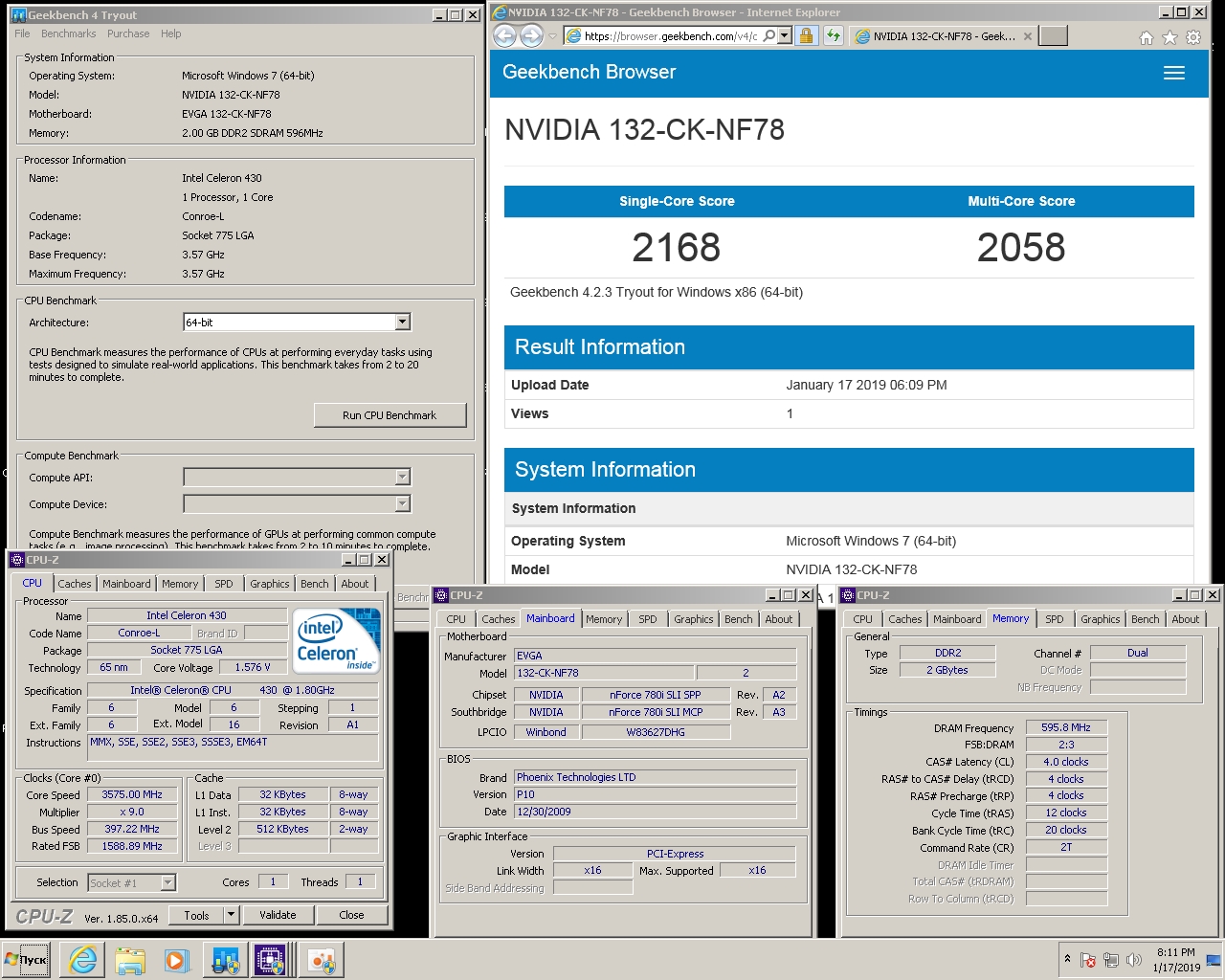Open the Socket #1 selection dropdown

(168, 882)
